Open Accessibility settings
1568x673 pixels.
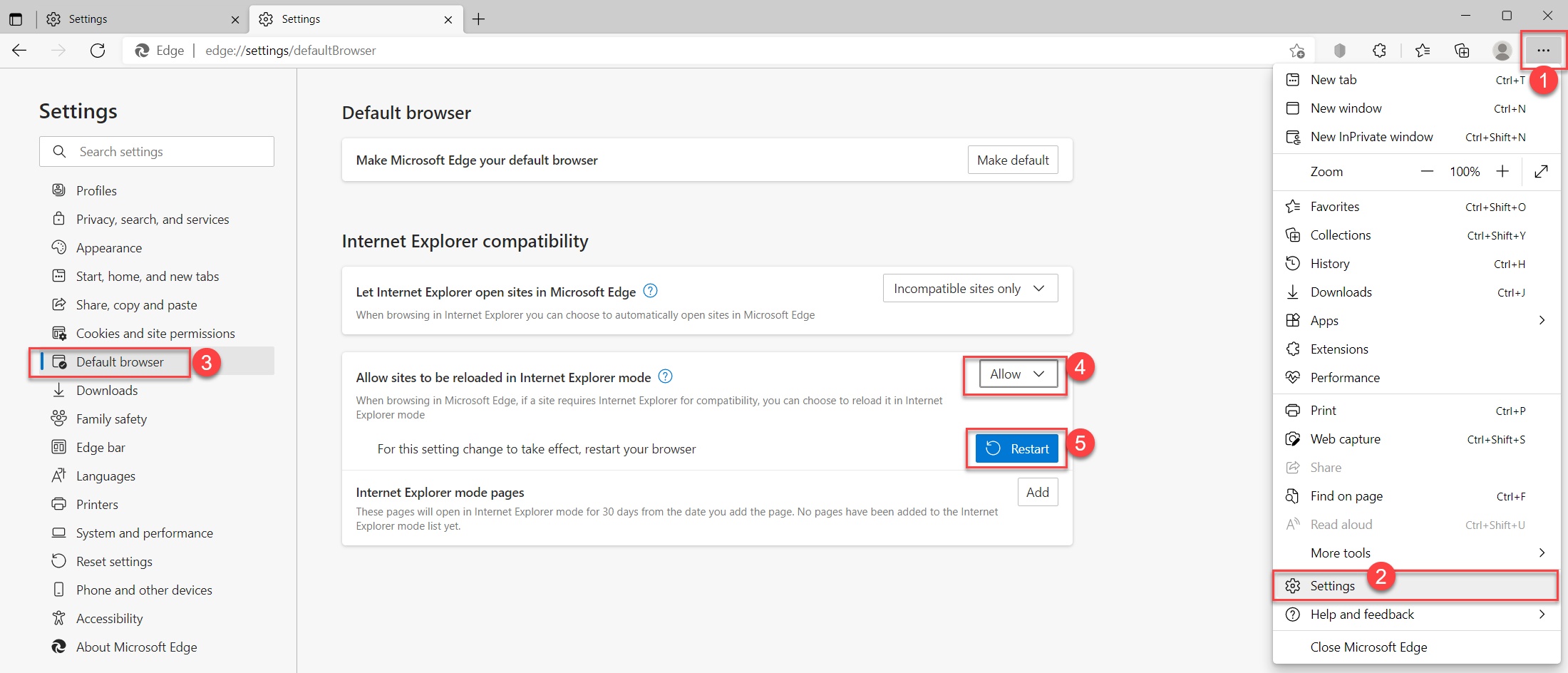(x=157, y=618)
